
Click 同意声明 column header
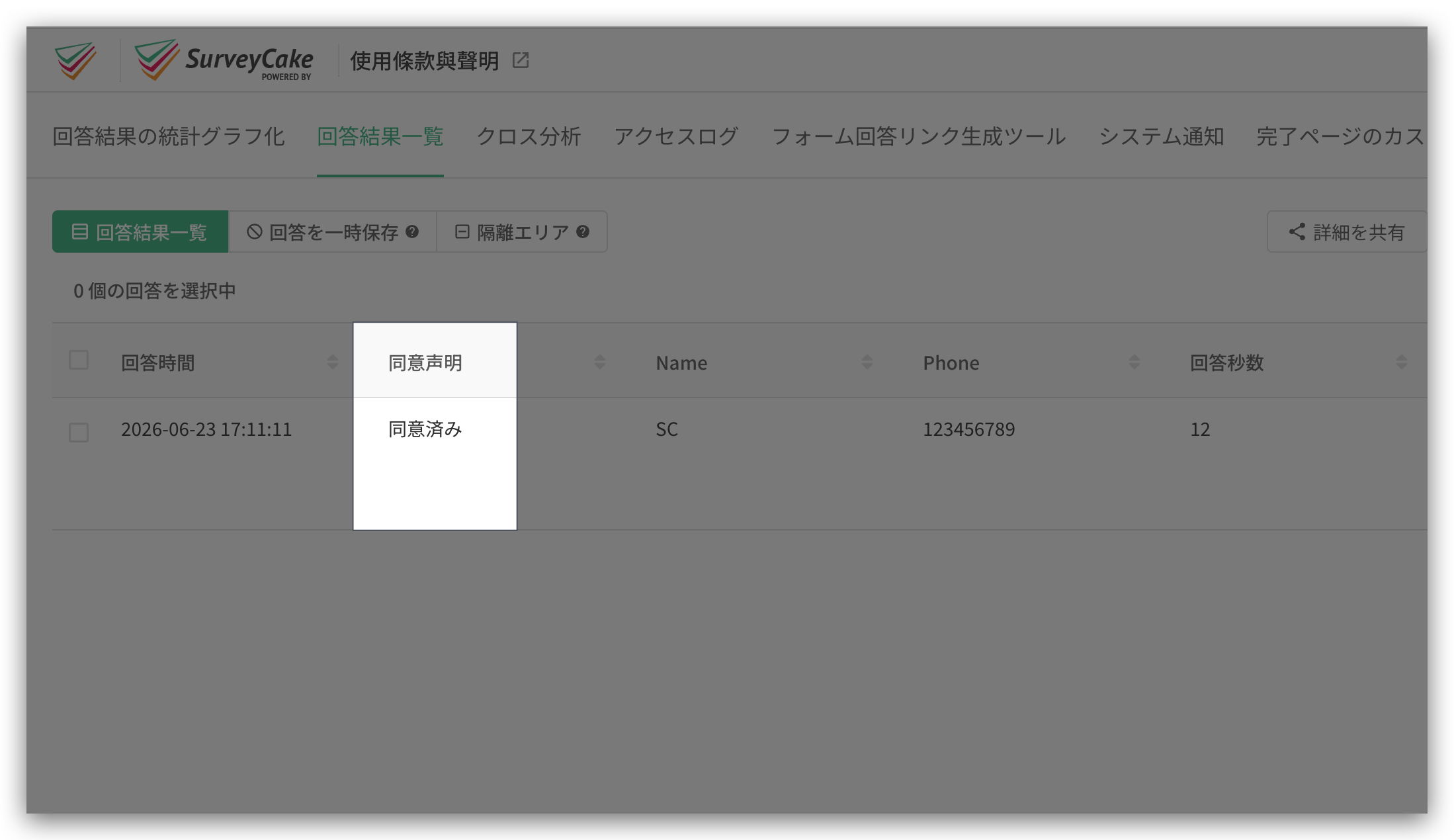(x=425, y=362)
